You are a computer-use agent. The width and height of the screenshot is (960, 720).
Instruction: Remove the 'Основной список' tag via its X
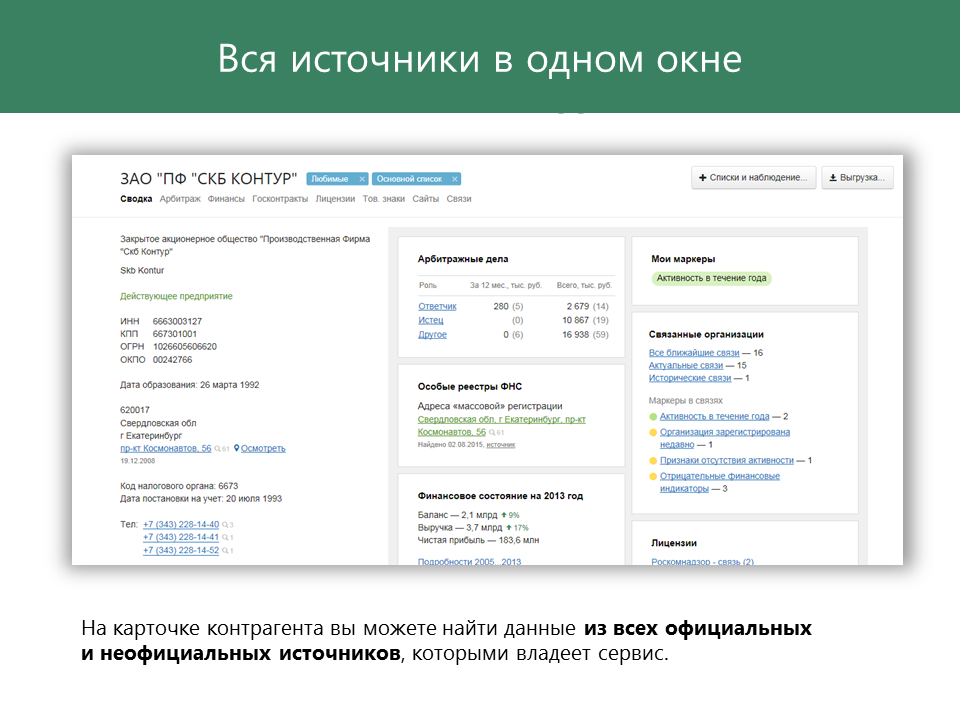point(454,179)
